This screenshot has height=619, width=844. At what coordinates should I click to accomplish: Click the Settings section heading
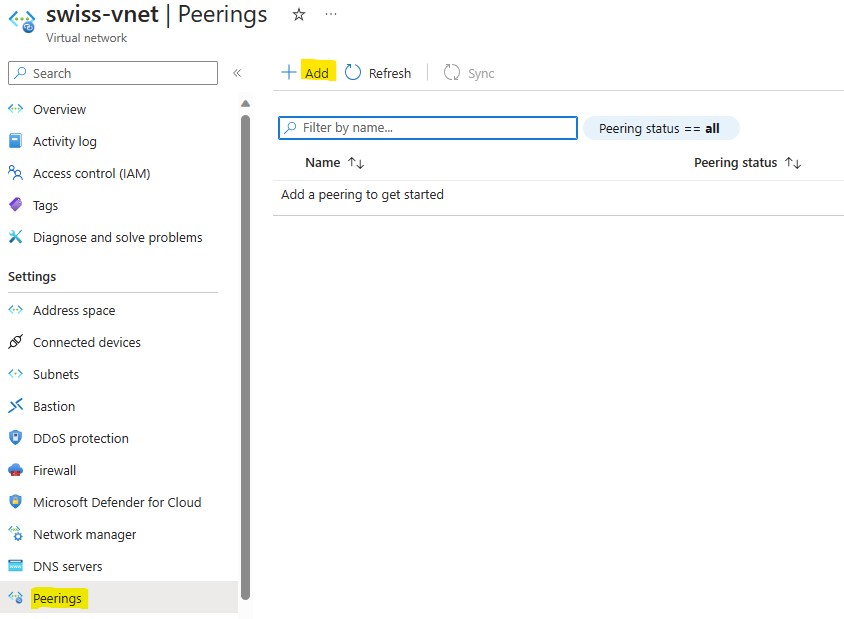(x=32, y=277)
